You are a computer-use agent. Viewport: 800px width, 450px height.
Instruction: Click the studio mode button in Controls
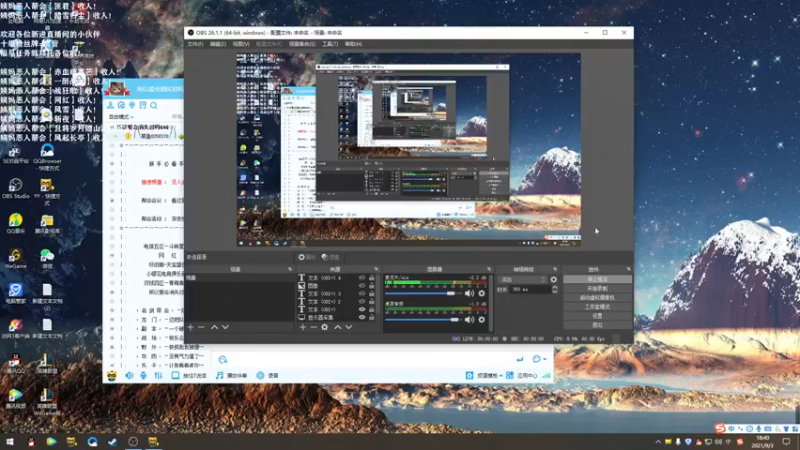[x=597, y=307]
